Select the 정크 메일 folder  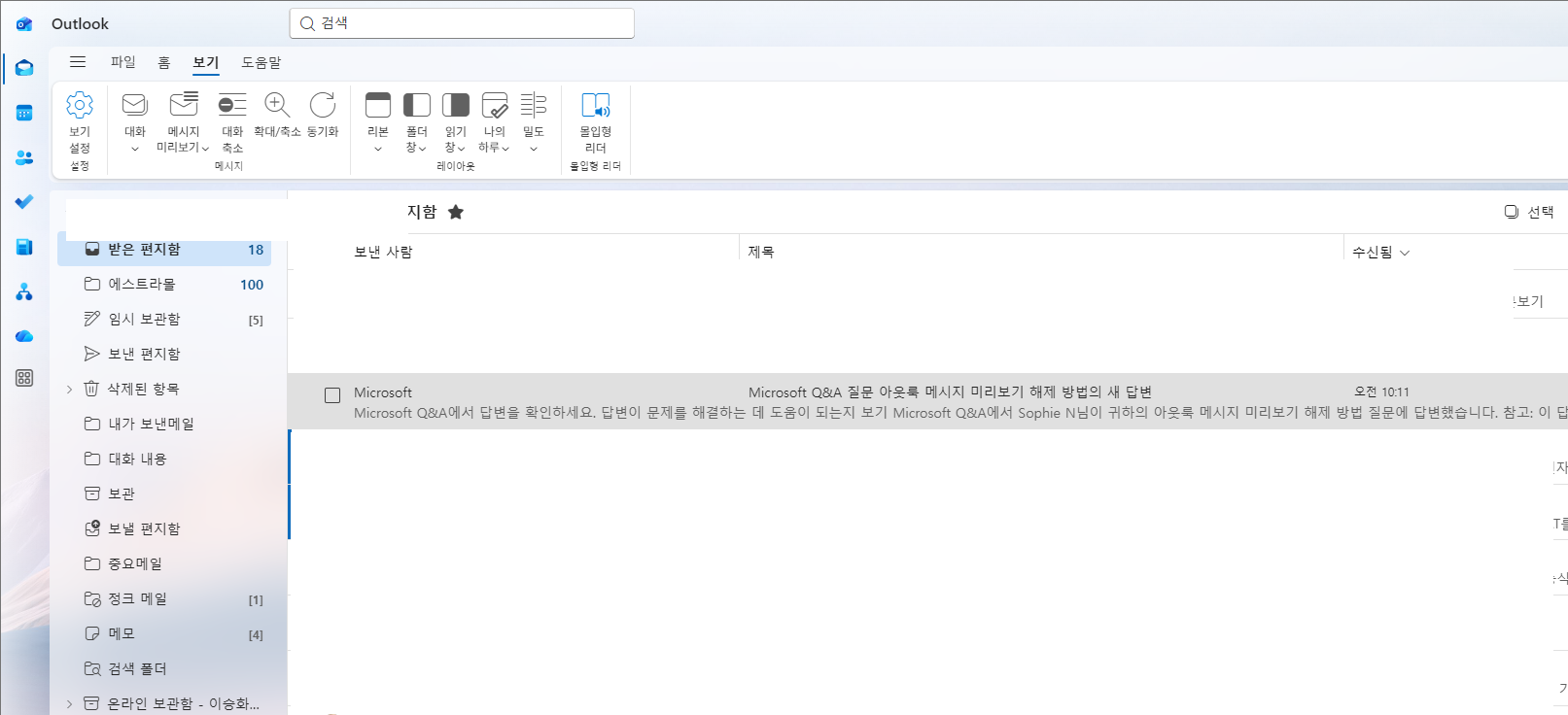pos(164,599)
